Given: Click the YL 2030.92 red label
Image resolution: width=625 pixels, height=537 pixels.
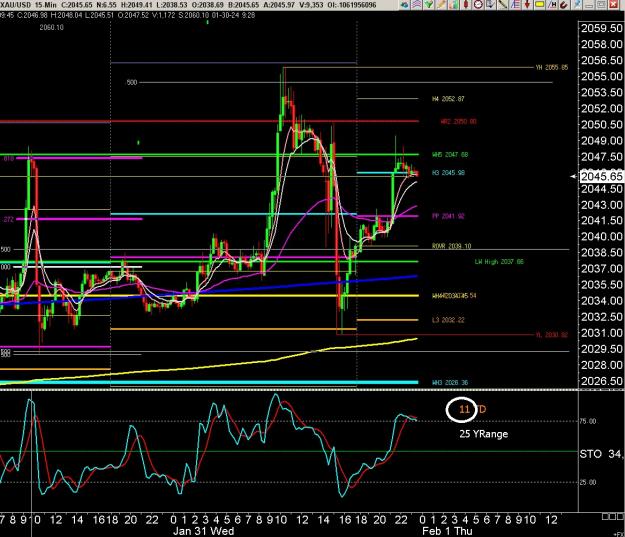Looking at the screenshot, I should click(552, 334).
